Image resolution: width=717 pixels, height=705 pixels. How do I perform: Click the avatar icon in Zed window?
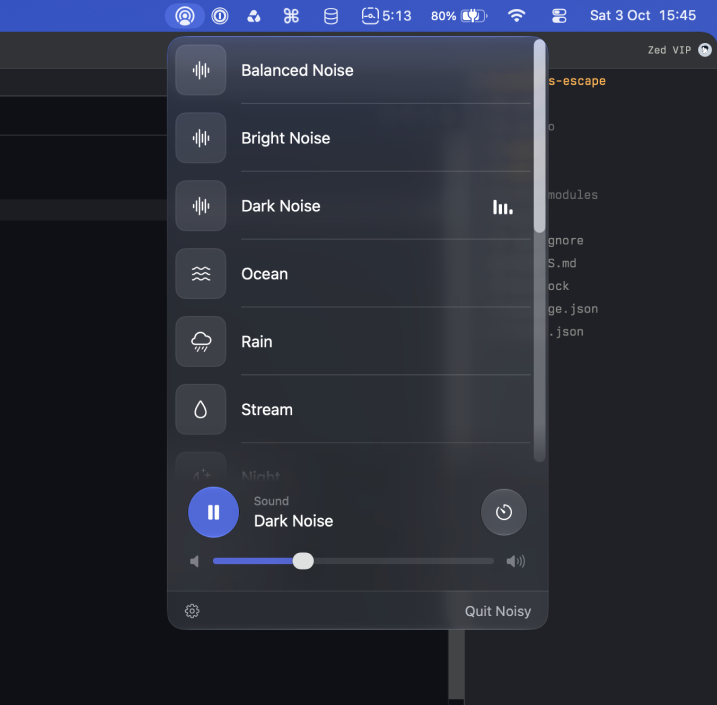click(705, 50)
